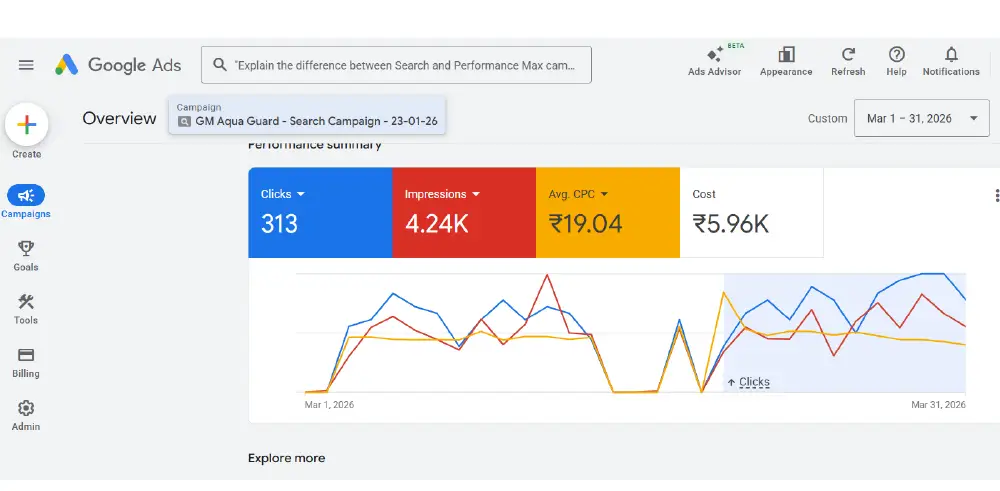Click the Create plus button
This screenshot has height=491, width=1000.
(27, 125)
